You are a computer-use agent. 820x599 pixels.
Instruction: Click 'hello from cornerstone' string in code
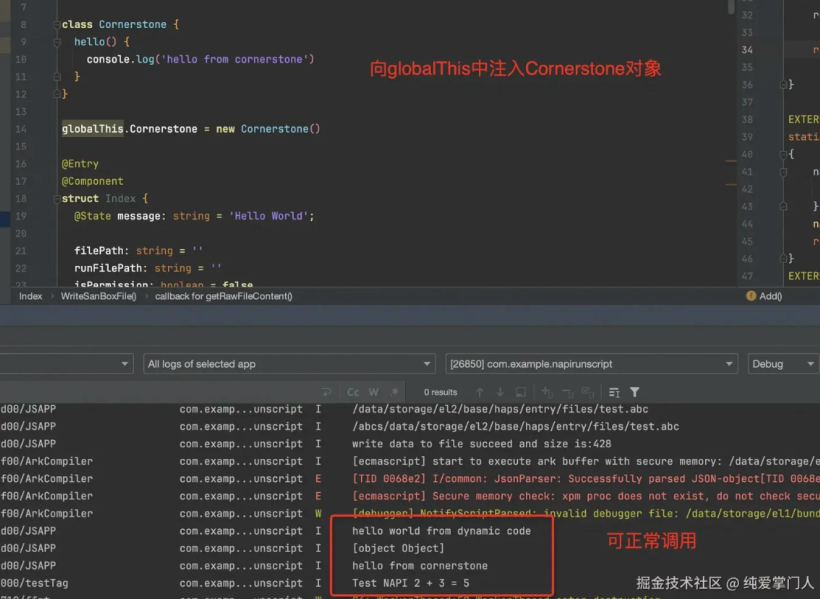pyautogui.click(x=235, y=59)
